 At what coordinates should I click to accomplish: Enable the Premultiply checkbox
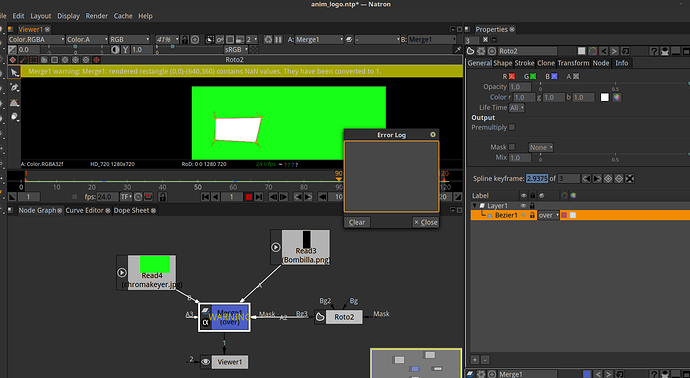click(x=512, y=127)
